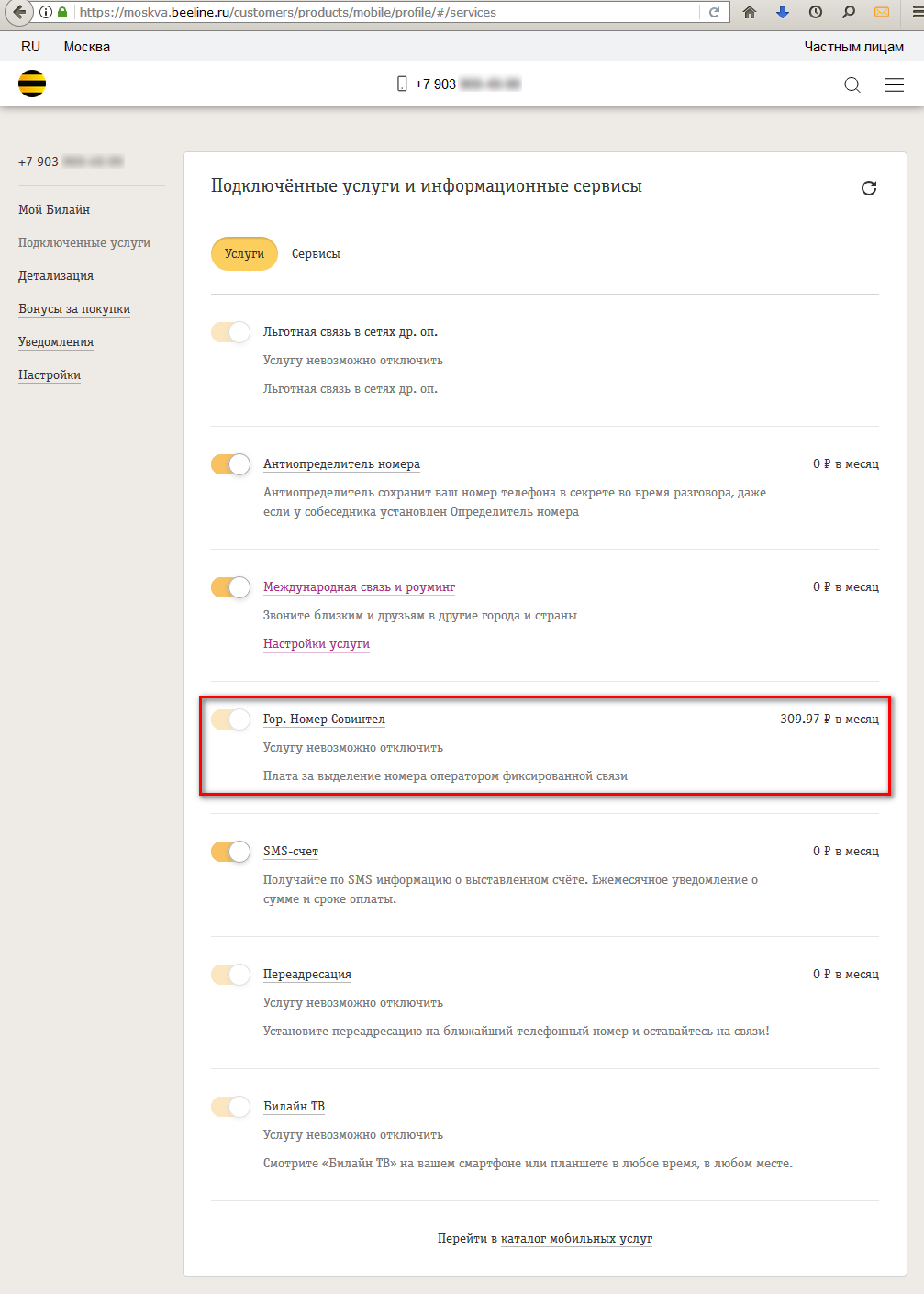The image size is (924, 1294).
Task: Change region by clicking Москва
Action: tap(87, 47)
